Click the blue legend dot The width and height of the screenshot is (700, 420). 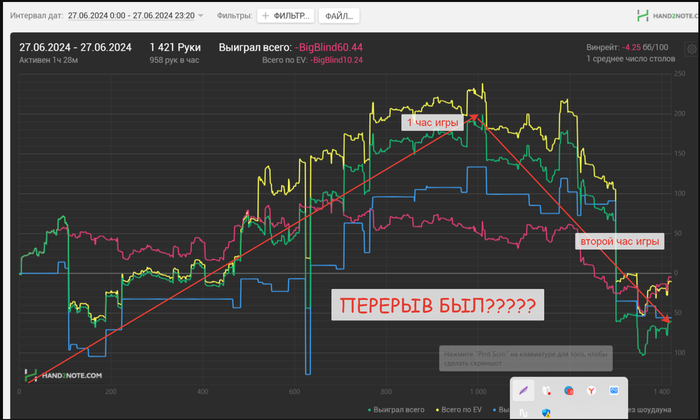[x=494, y=410]
